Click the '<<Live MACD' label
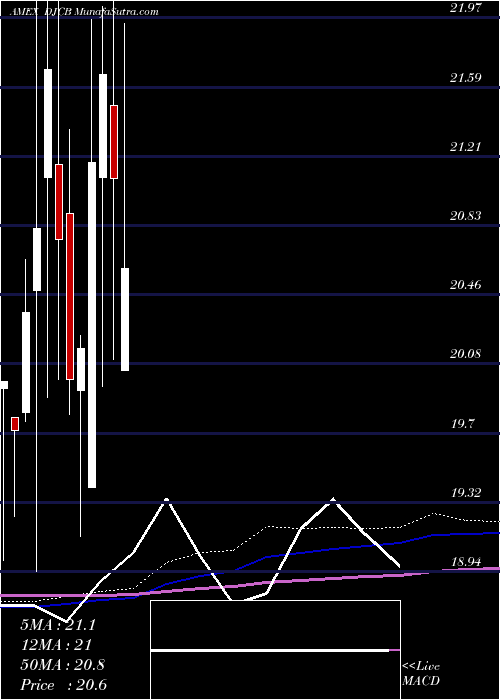 [x=421, y=673]
